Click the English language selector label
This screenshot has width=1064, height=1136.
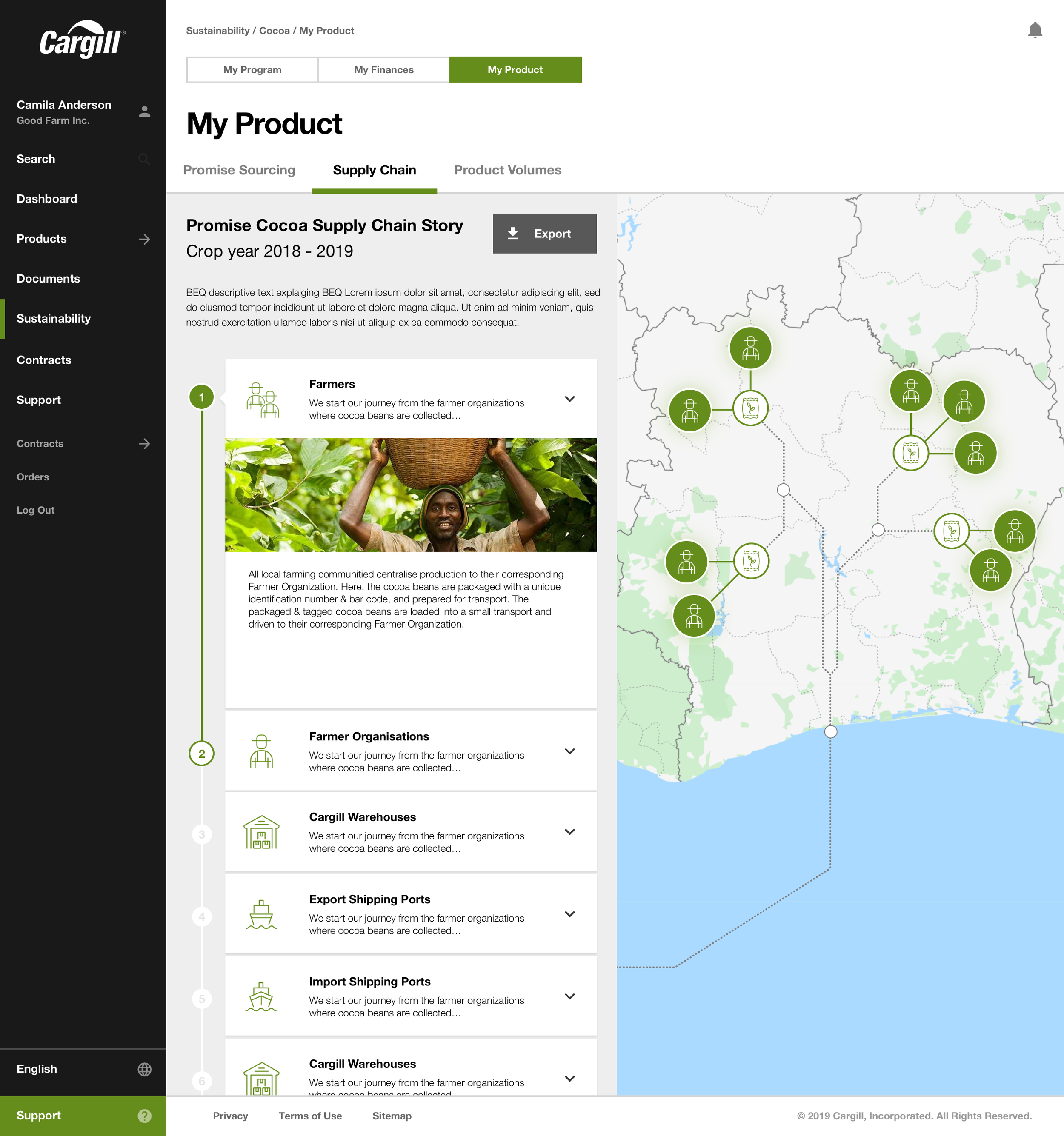[37, 1069]
